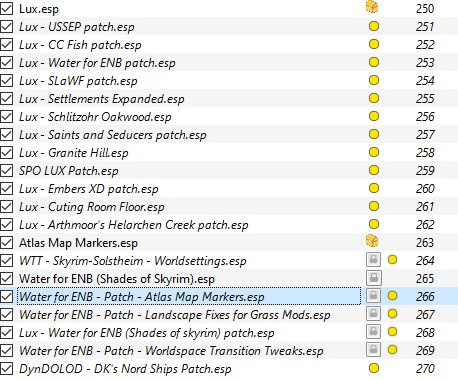Click lock icon of Worldspace Transition Tweaks patch

(x=373, y=350)
